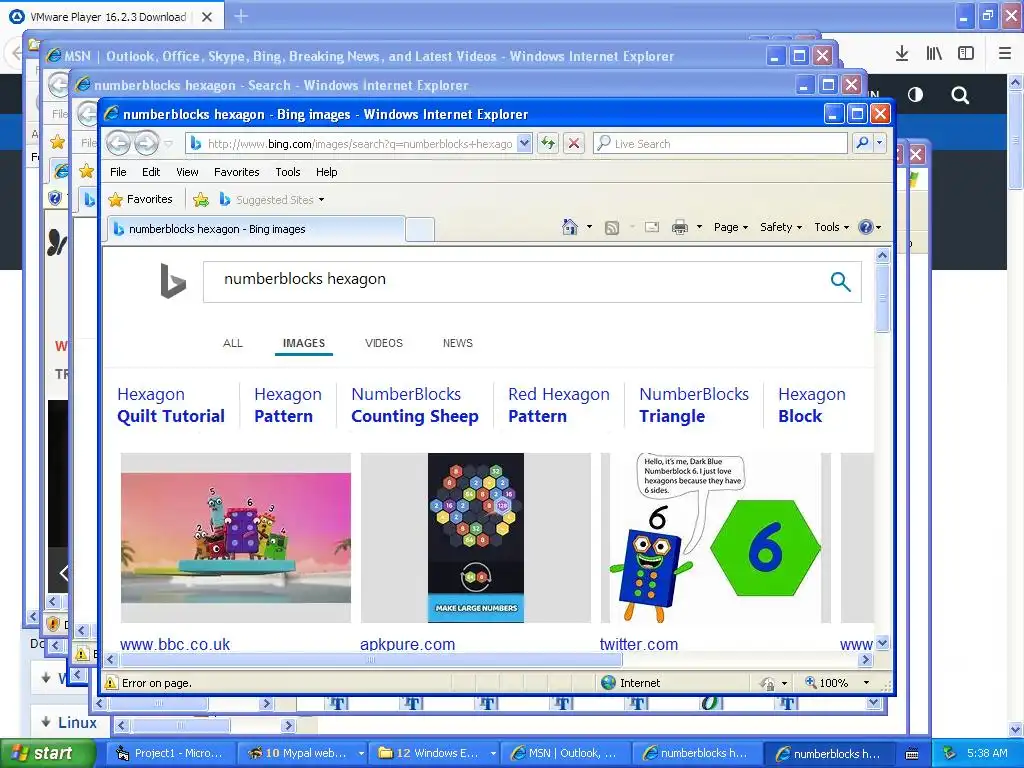
Task: Toggle the Firefox sidebar icon
Action: tap(966, 54)
